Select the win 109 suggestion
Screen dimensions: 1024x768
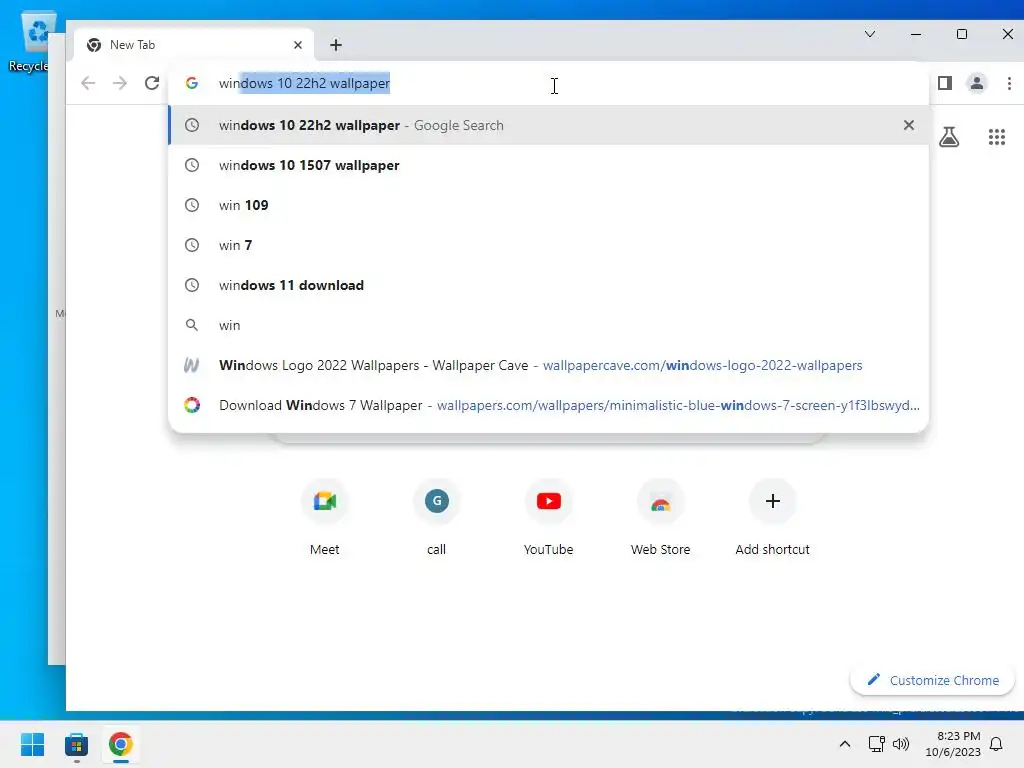click(x=549, y=205)
